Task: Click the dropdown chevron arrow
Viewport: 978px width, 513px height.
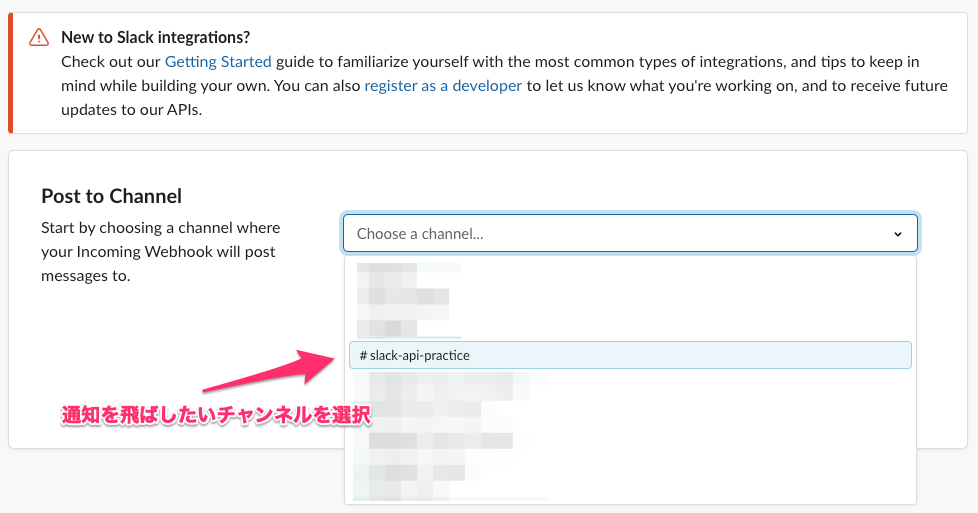Action: (x=897, y=234)
